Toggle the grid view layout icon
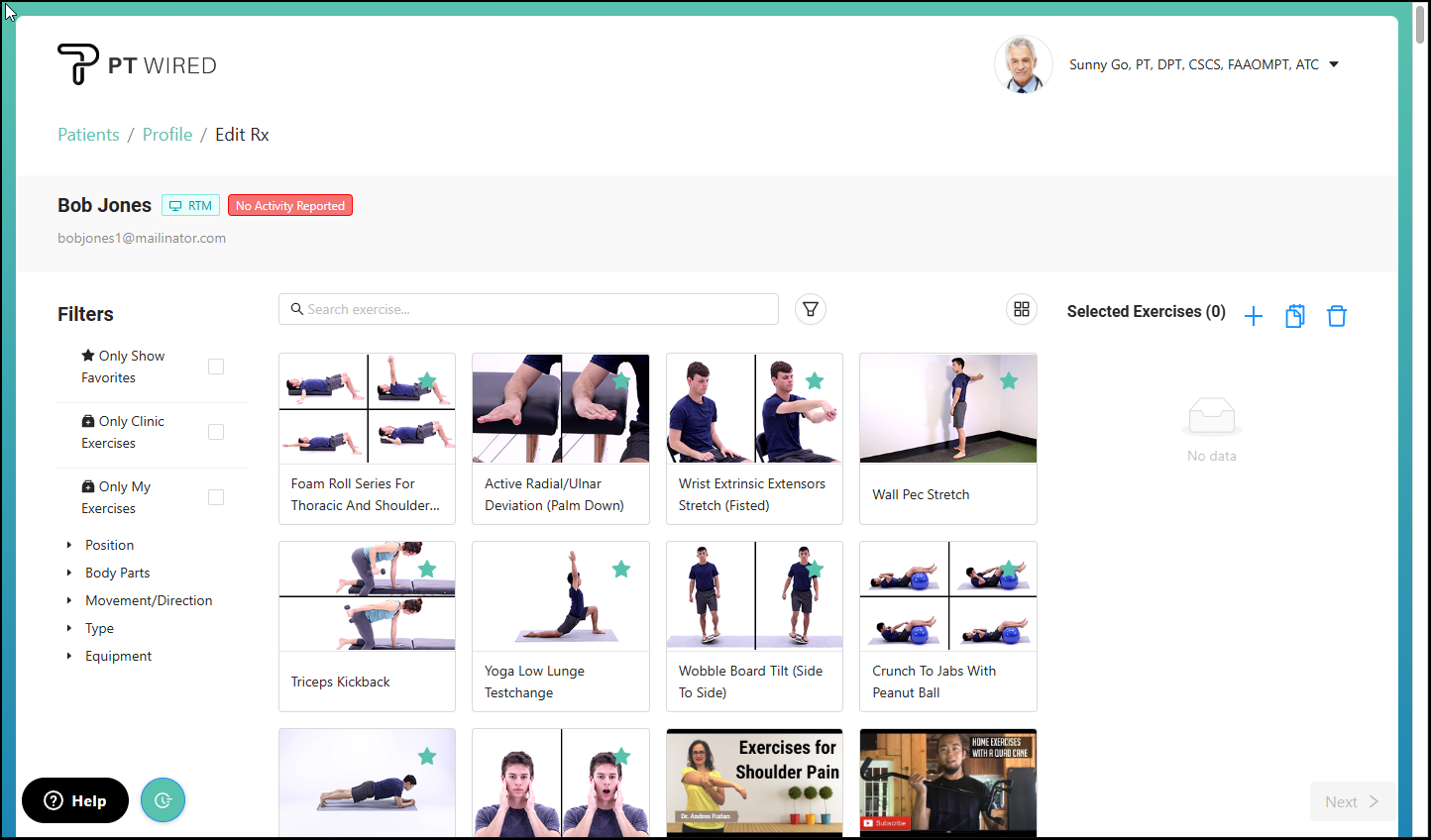The height and width of the screenshot is (840, 1431). (x=1022, y=309)
